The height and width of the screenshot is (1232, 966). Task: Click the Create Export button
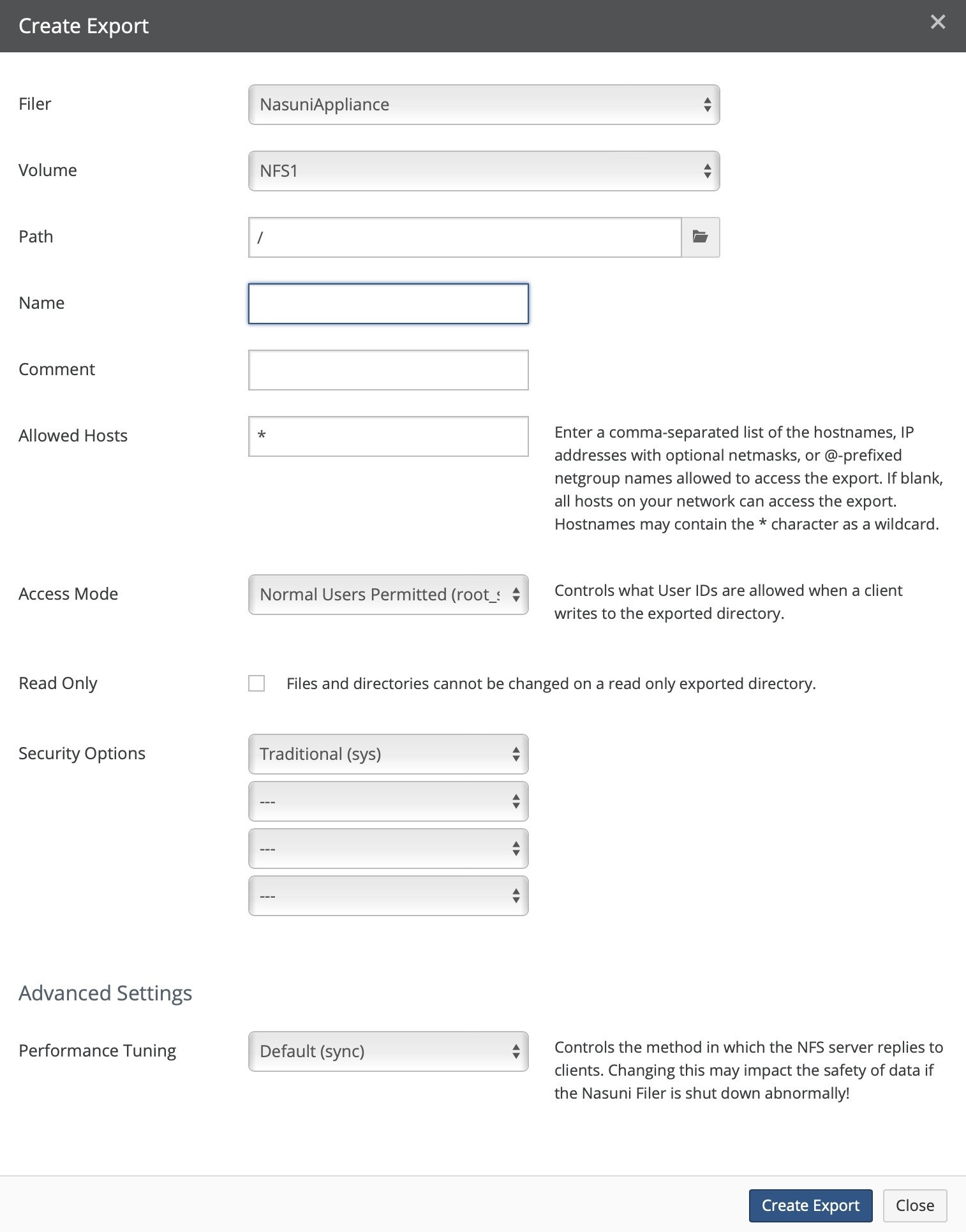810,1205
